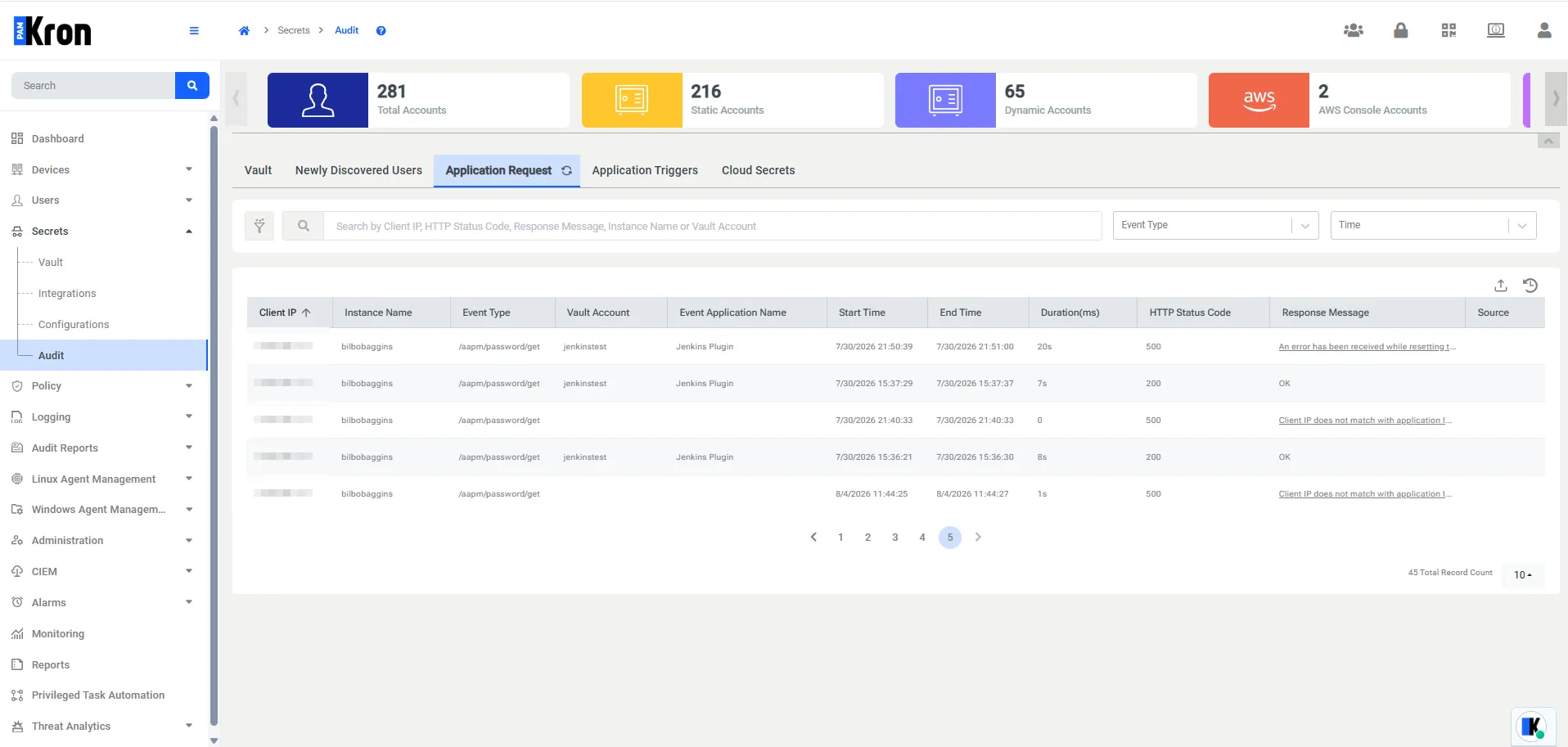Toggle the hamburger menu icon

coord(194,31)
